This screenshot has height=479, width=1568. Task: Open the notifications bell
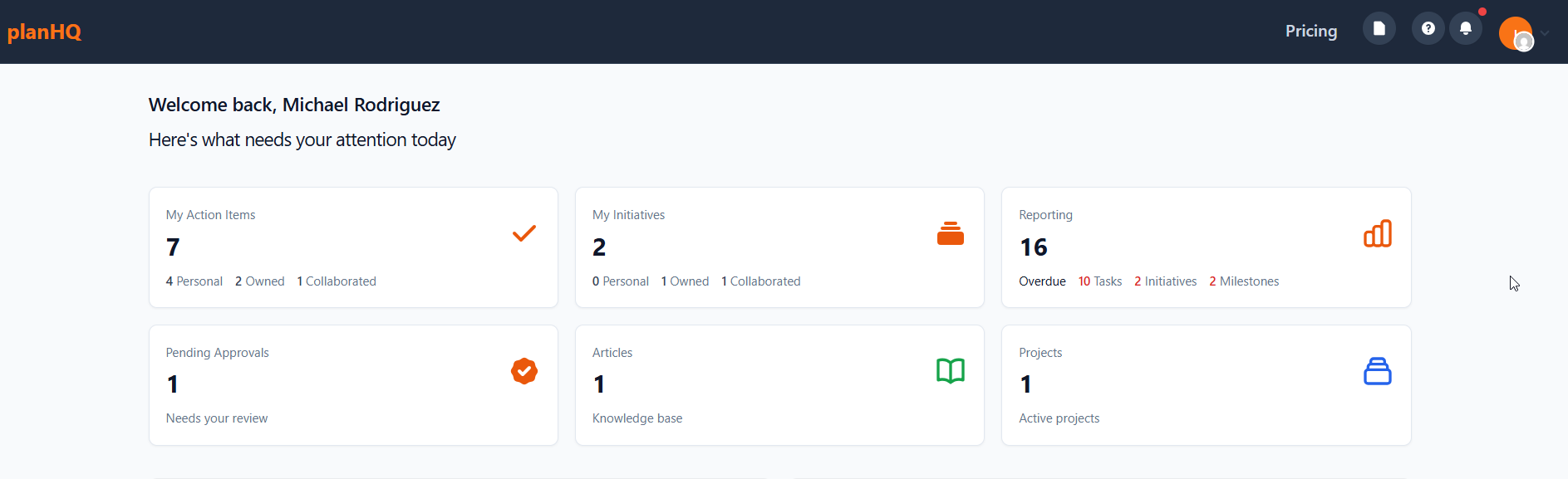click(1466, 29)
